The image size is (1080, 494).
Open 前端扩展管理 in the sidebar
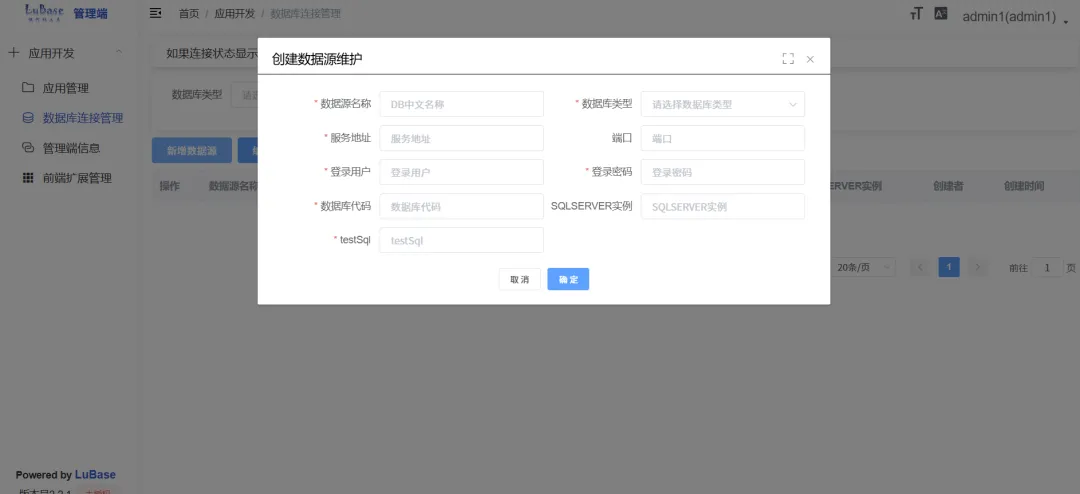[77, 178]
